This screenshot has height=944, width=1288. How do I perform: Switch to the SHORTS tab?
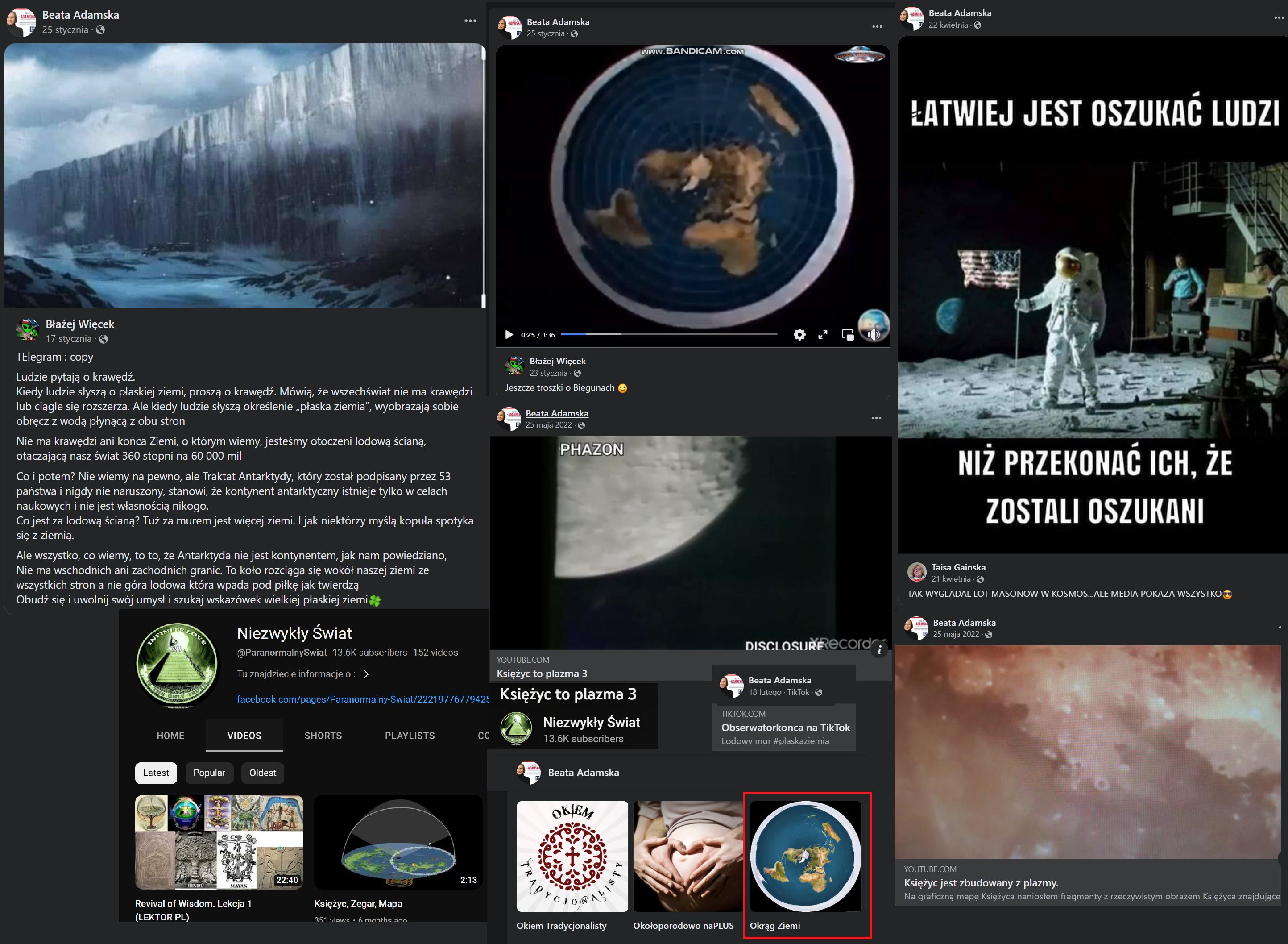[x=323, y=736]
